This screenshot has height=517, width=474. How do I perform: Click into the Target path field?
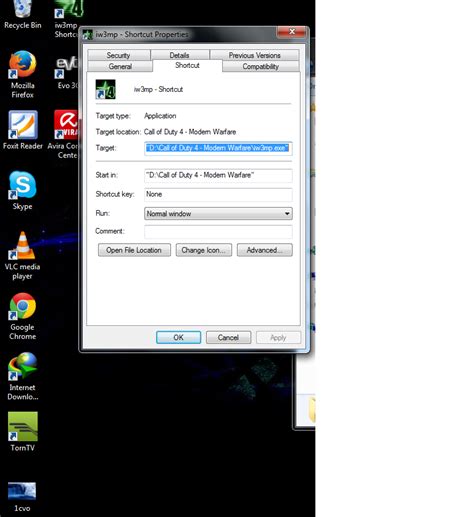[x=218, y=148]
